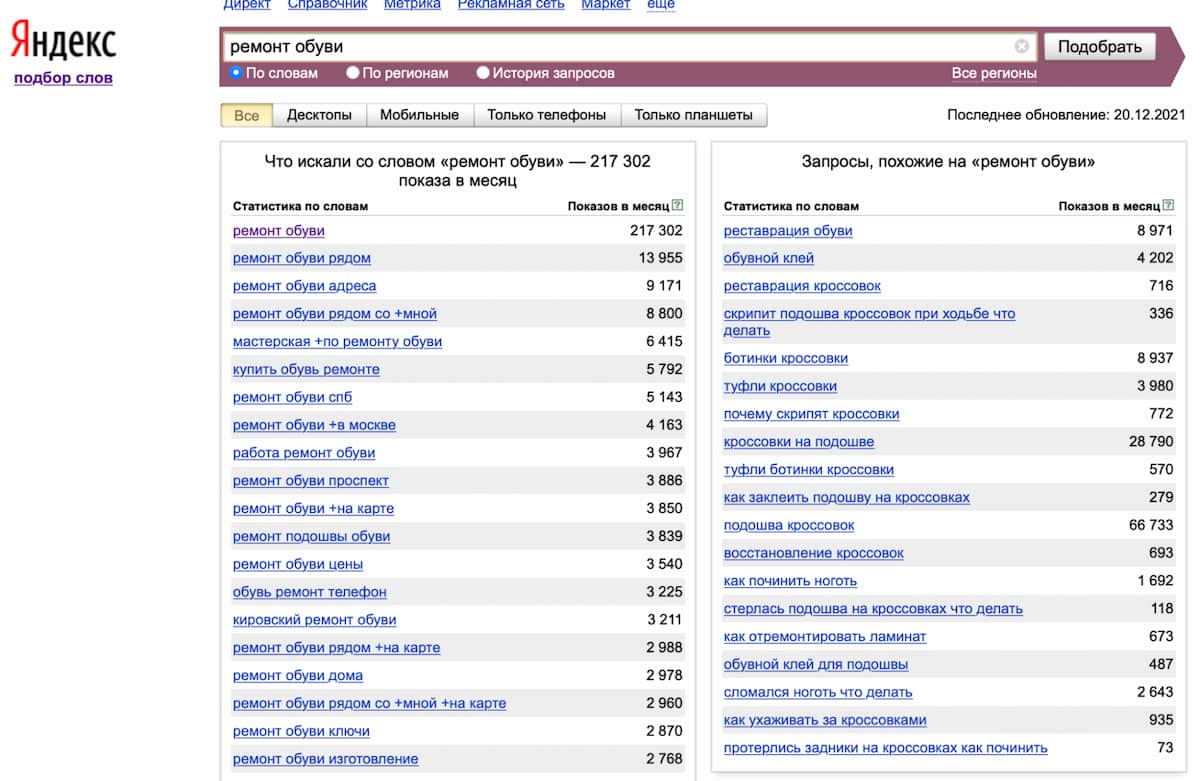Open the "Только планшеты" tab
The image size is (1200, 781).
pos(693,115)
